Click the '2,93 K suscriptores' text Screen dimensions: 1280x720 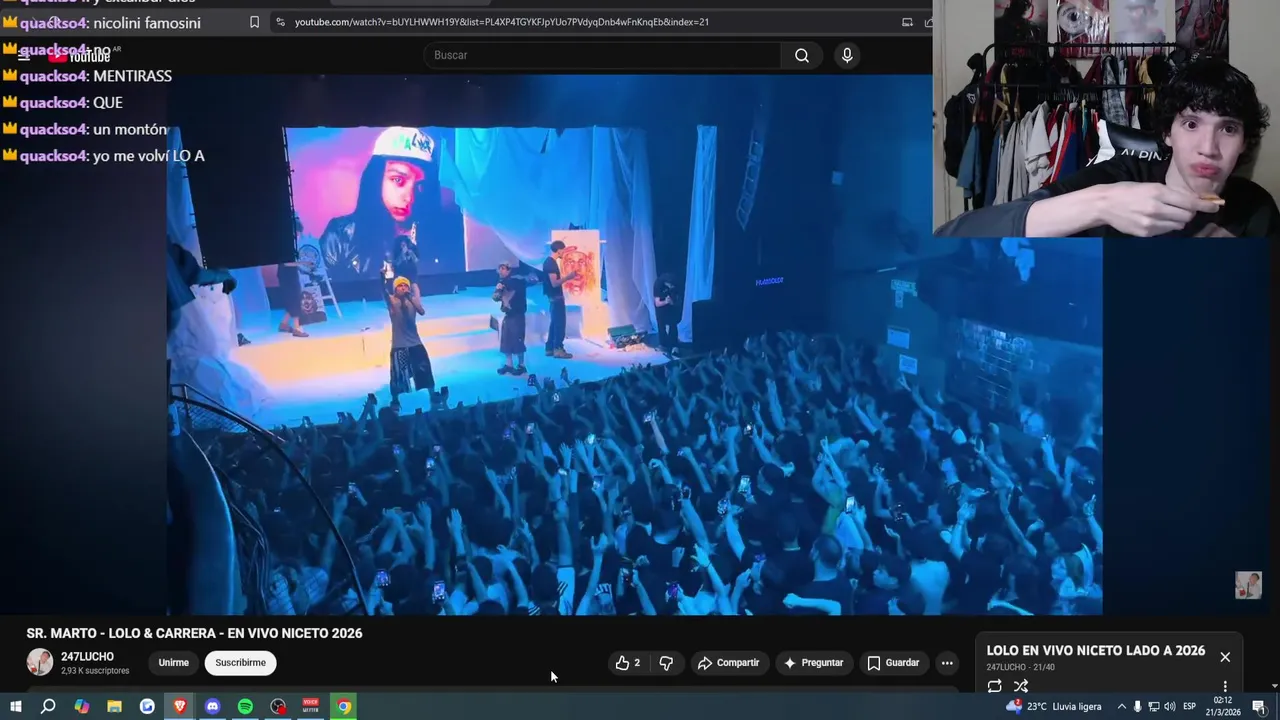tap(95, 671)
